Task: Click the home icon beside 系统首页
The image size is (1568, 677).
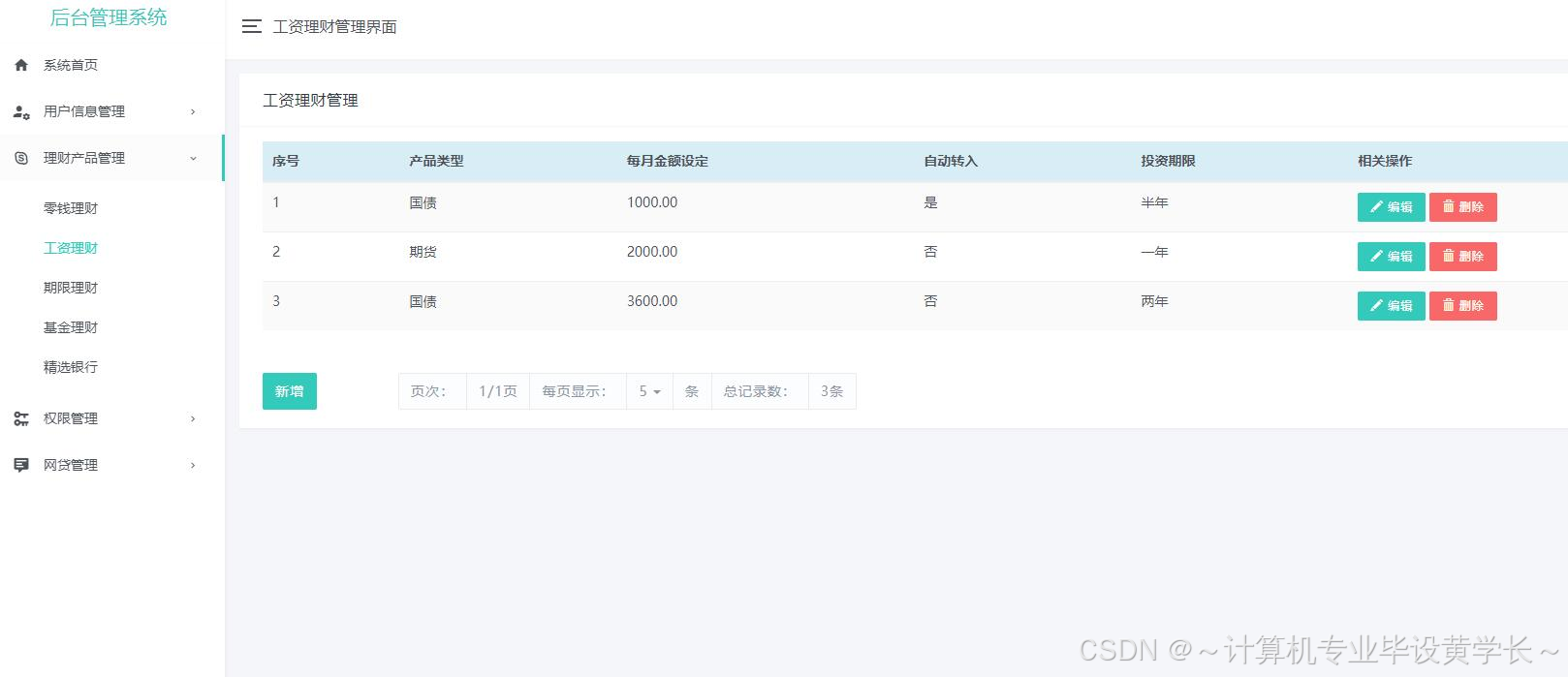Action: click(21, 65)
